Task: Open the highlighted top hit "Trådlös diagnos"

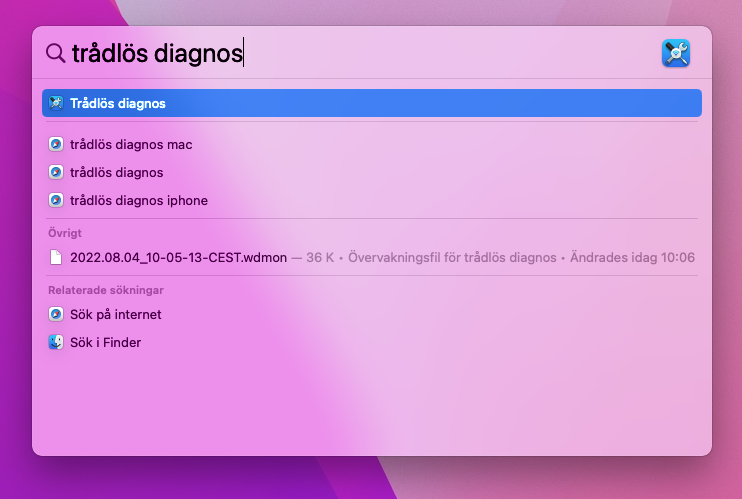Action: tap(118, 103)
